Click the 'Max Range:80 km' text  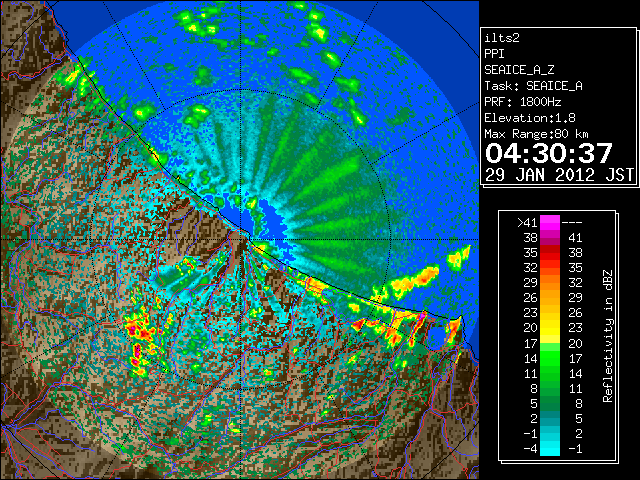click(x=536, y=134)
